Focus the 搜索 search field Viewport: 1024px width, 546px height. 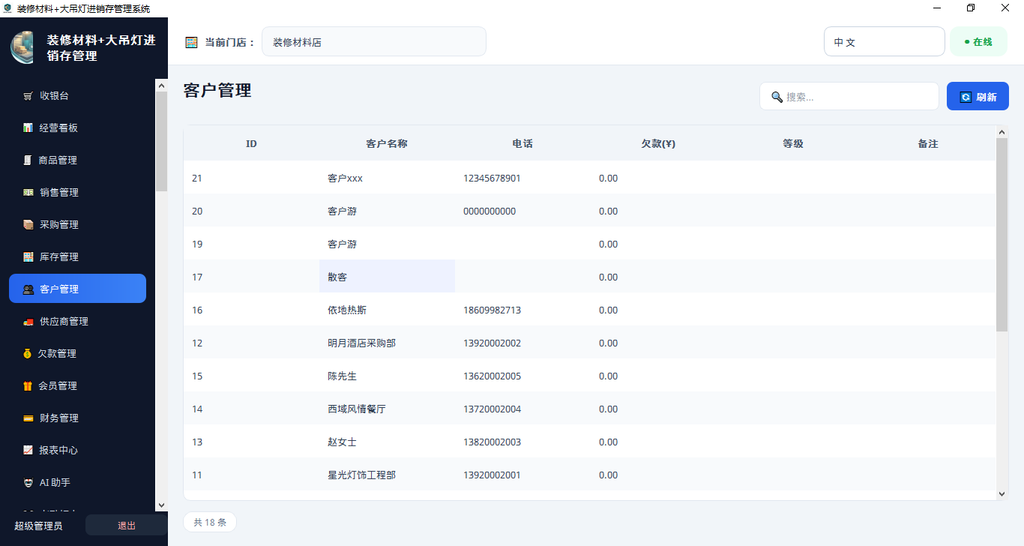pyautogui.click(x=849, y=97)
